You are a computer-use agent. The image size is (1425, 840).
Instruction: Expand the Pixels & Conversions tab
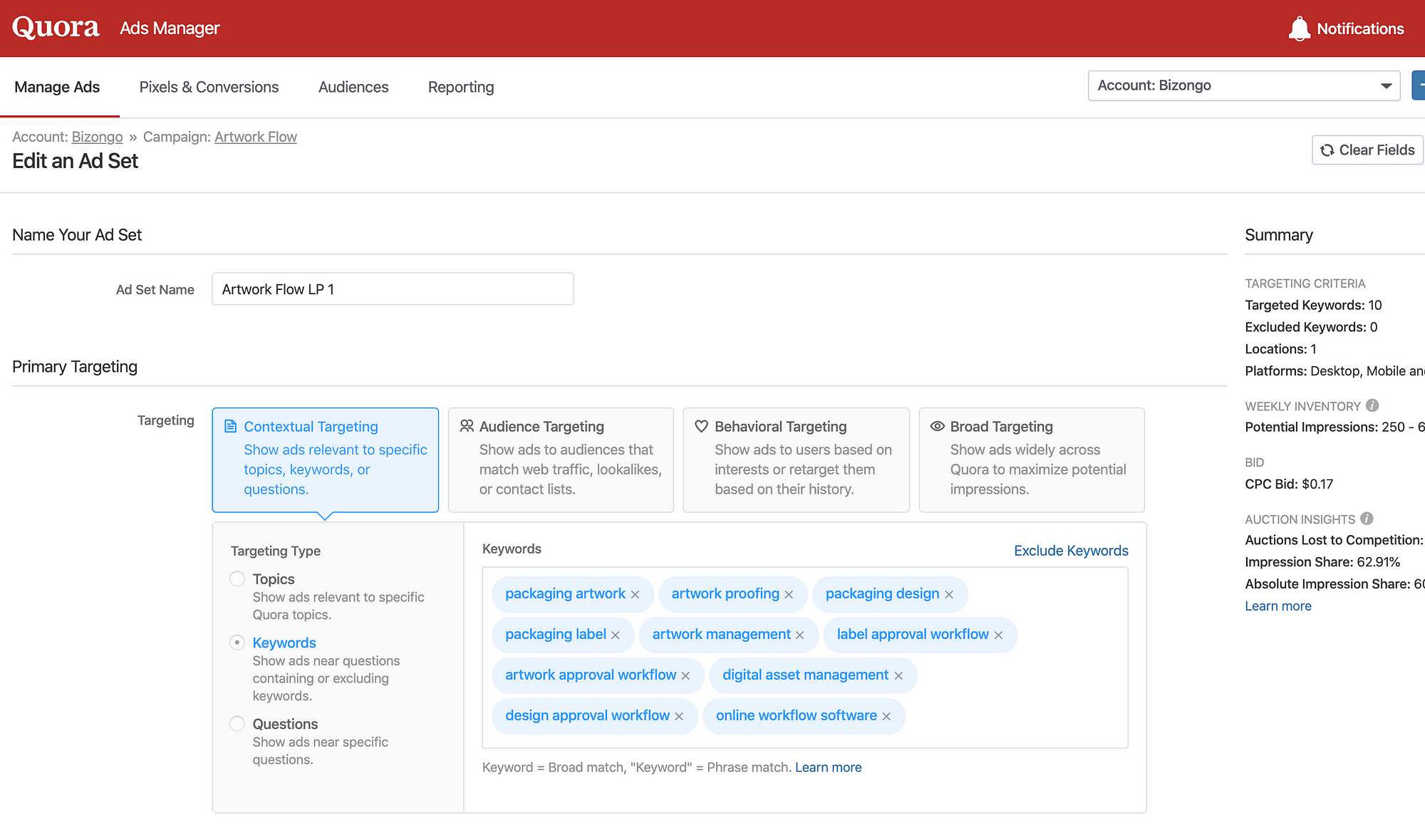point(209,87)
